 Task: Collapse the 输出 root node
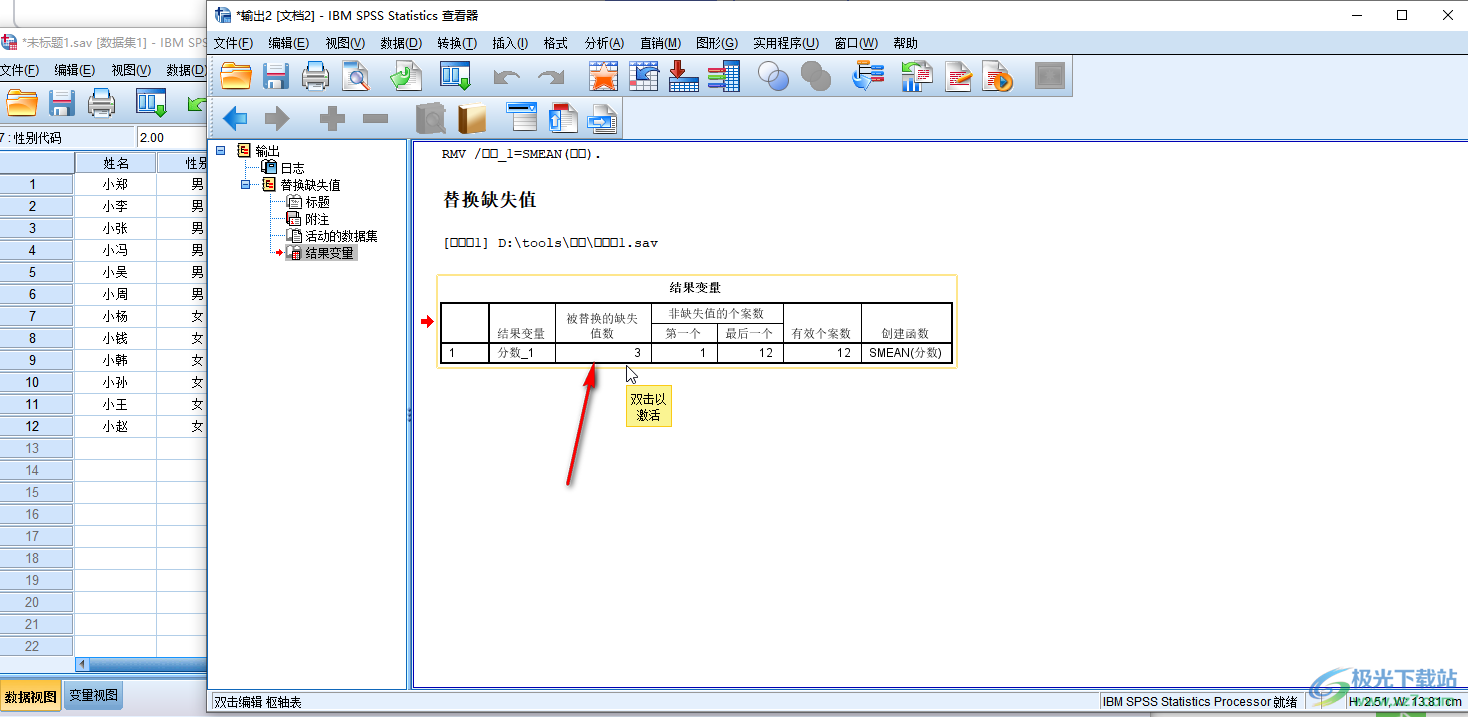click(x=221, y=150)
